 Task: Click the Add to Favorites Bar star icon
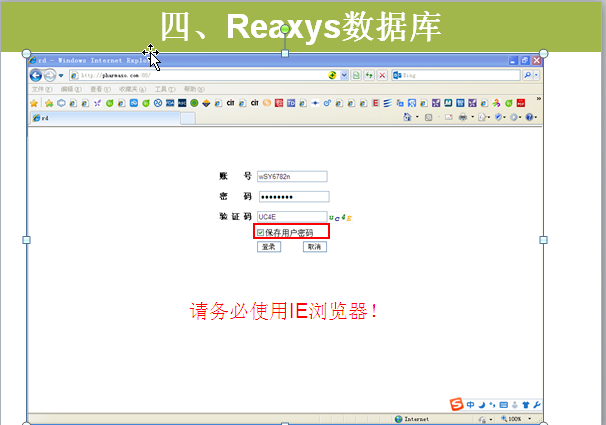tap(49, 103)
